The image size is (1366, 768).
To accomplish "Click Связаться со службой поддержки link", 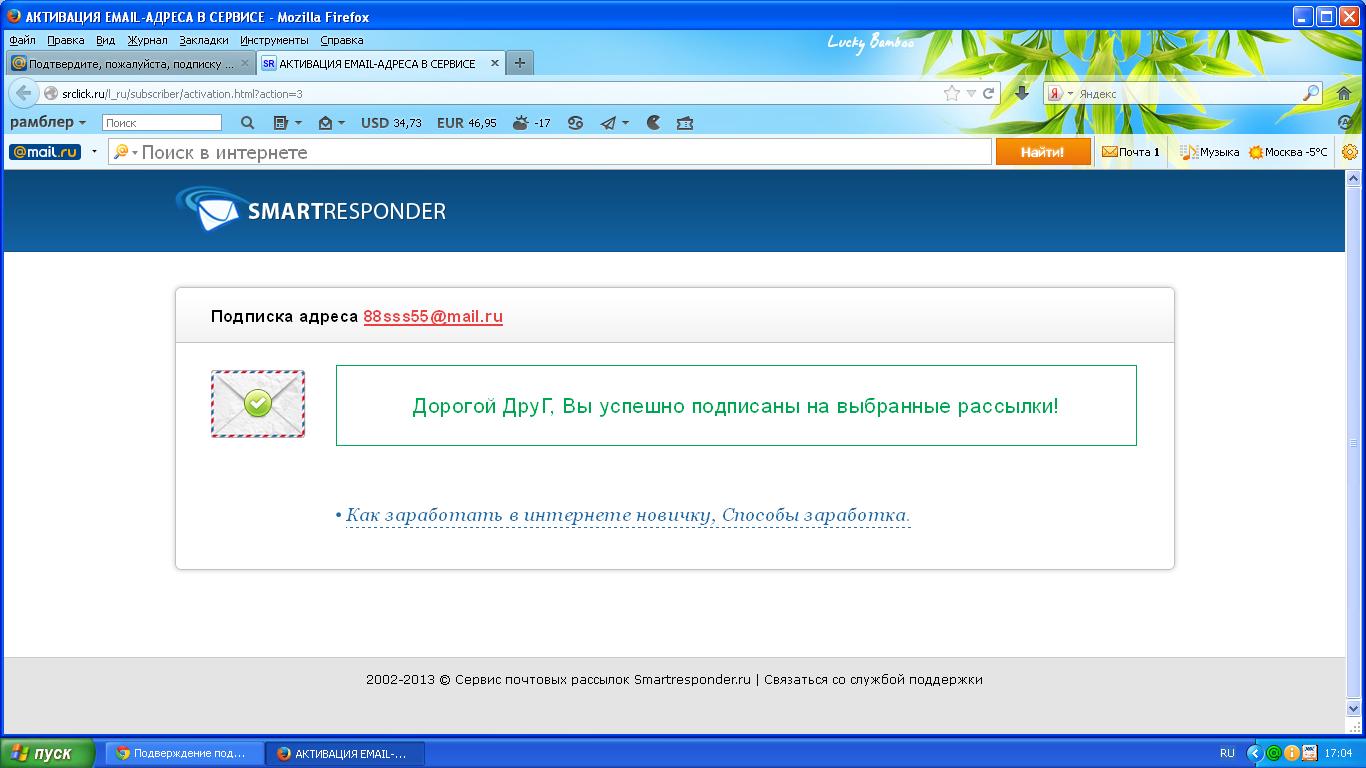I will (873, 679).
